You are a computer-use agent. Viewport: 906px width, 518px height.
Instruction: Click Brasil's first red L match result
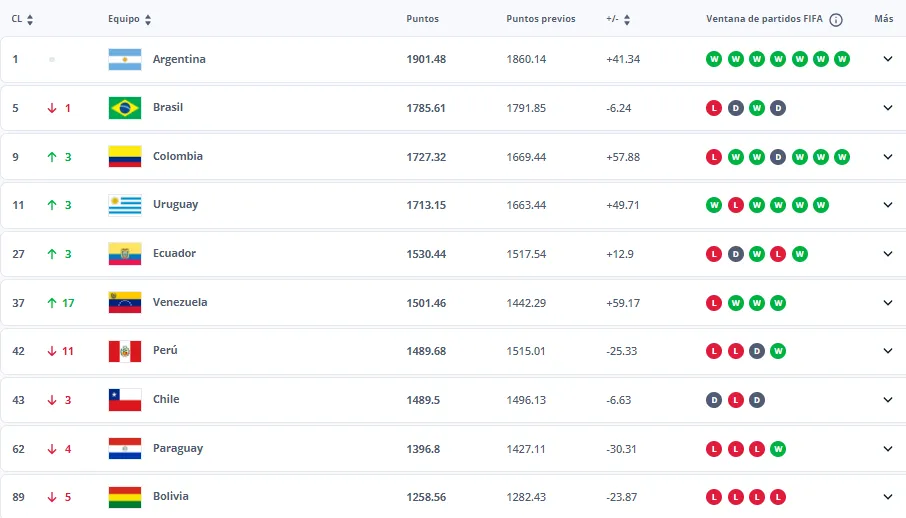click(714, 108)
